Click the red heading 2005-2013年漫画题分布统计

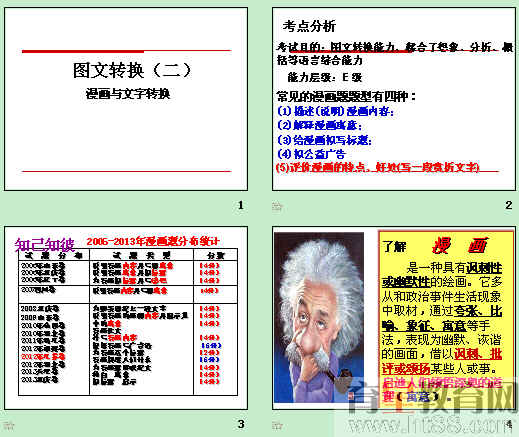153,241
